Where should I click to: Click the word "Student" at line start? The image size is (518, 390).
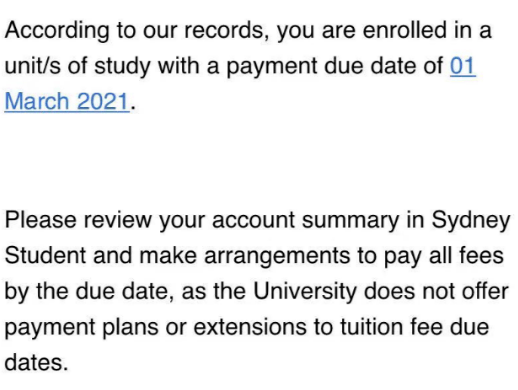[46, 256]
